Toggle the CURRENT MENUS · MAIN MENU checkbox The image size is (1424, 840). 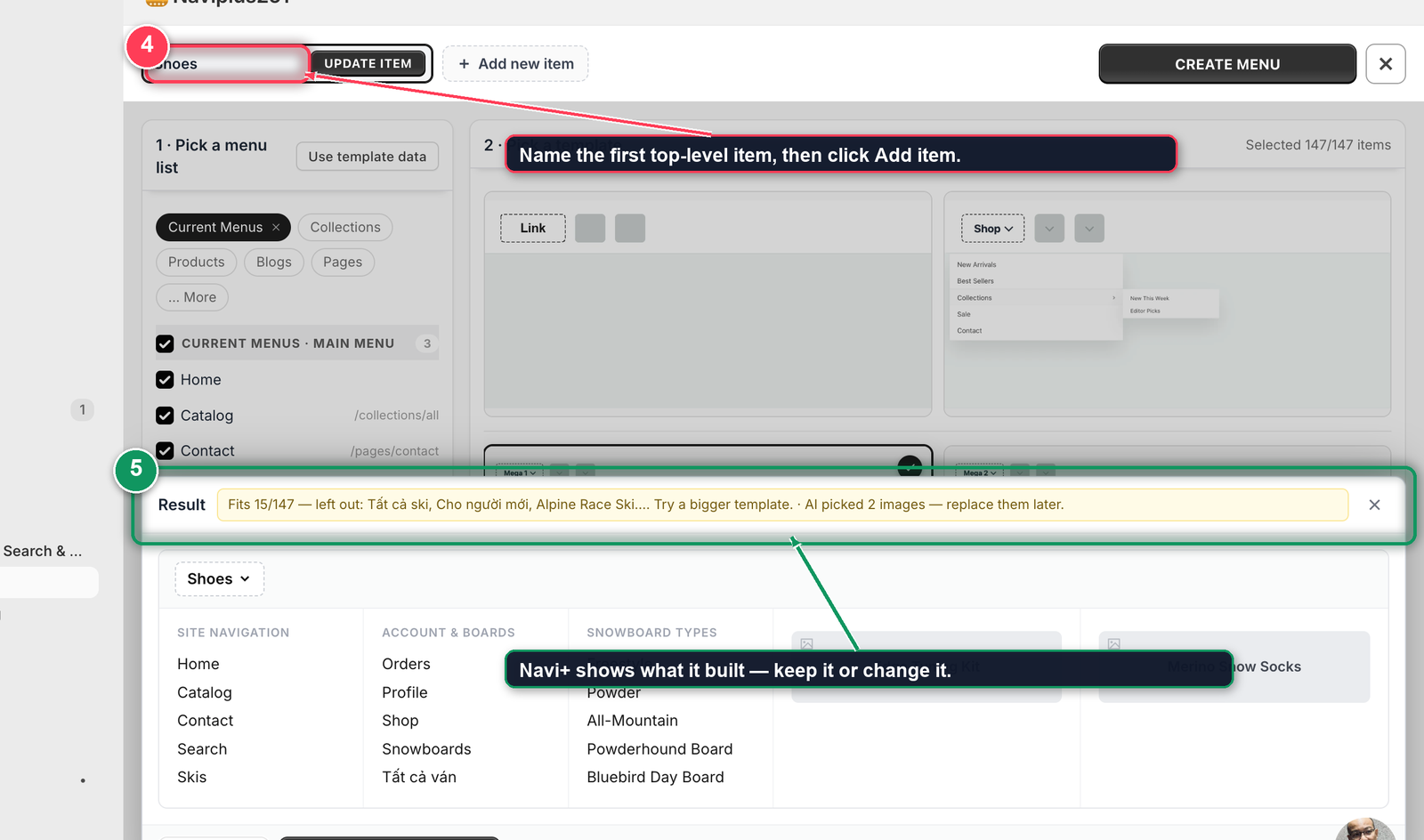tap(165, 343)
